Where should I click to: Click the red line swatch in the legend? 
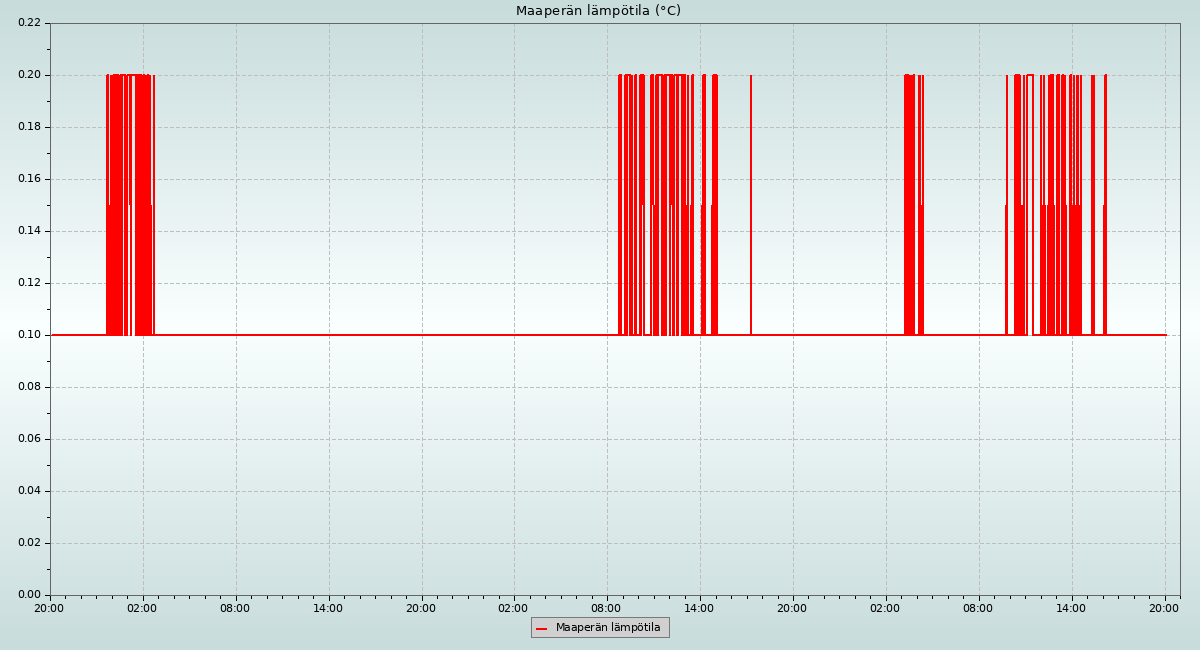(542, 629)
